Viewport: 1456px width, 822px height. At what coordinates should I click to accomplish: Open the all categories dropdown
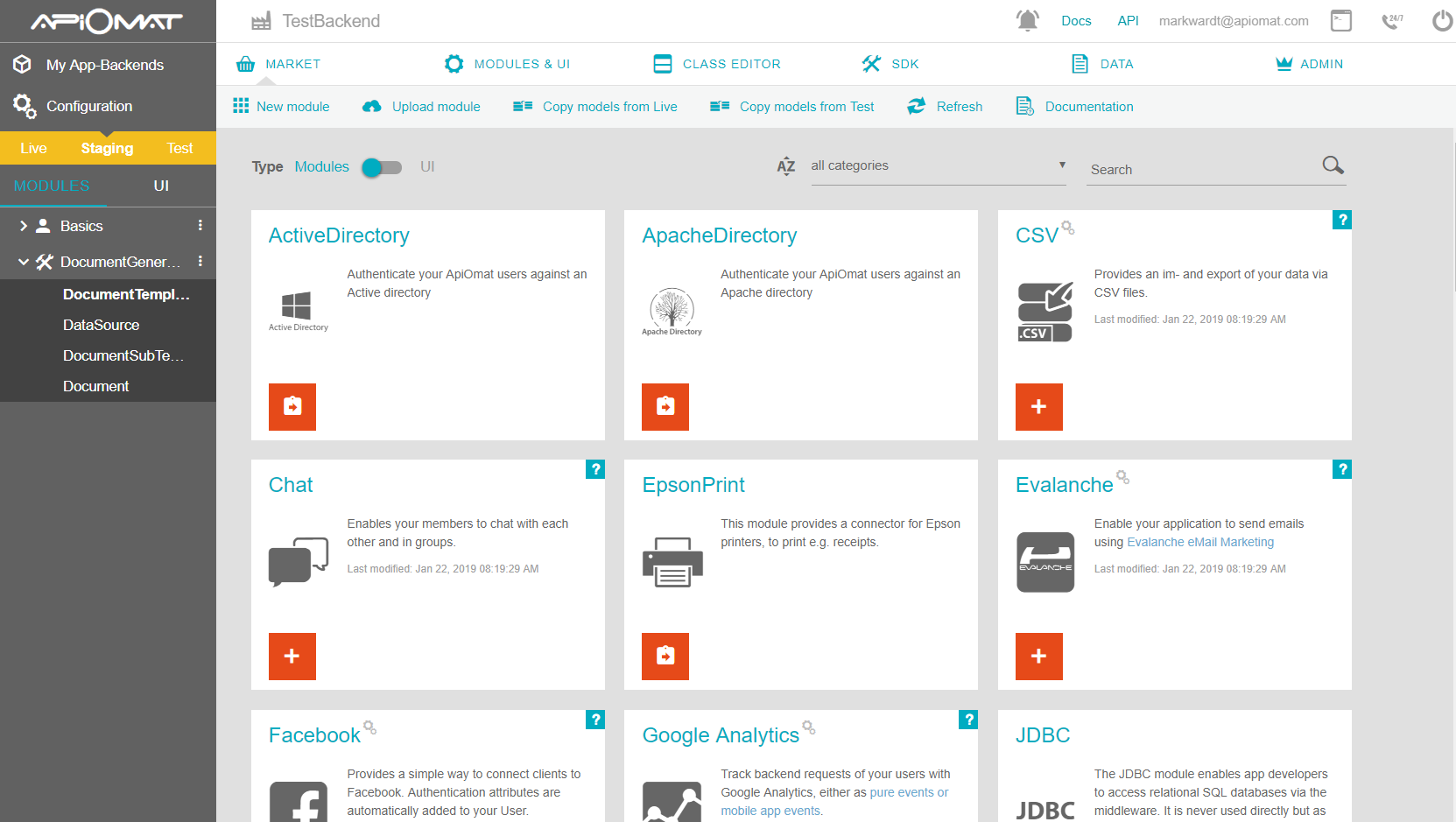[x=938, y=165]
